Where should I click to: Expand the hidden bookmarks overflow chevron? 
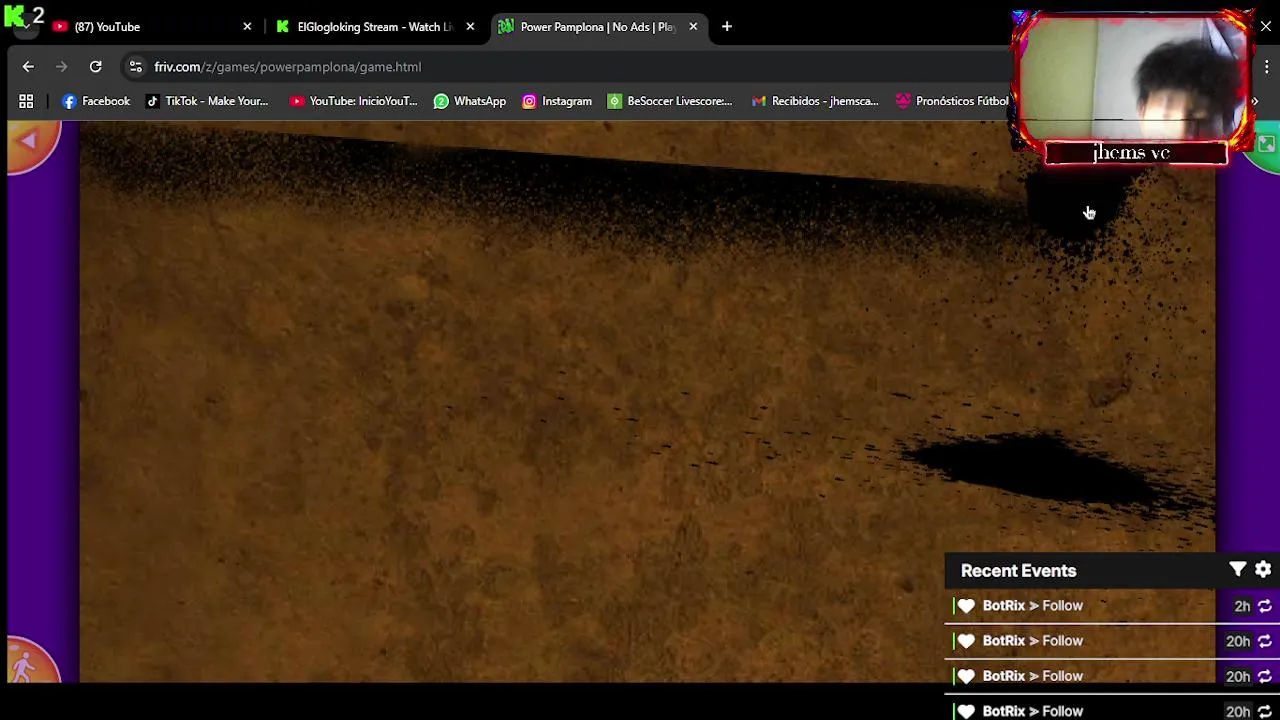click(1255, 101)
